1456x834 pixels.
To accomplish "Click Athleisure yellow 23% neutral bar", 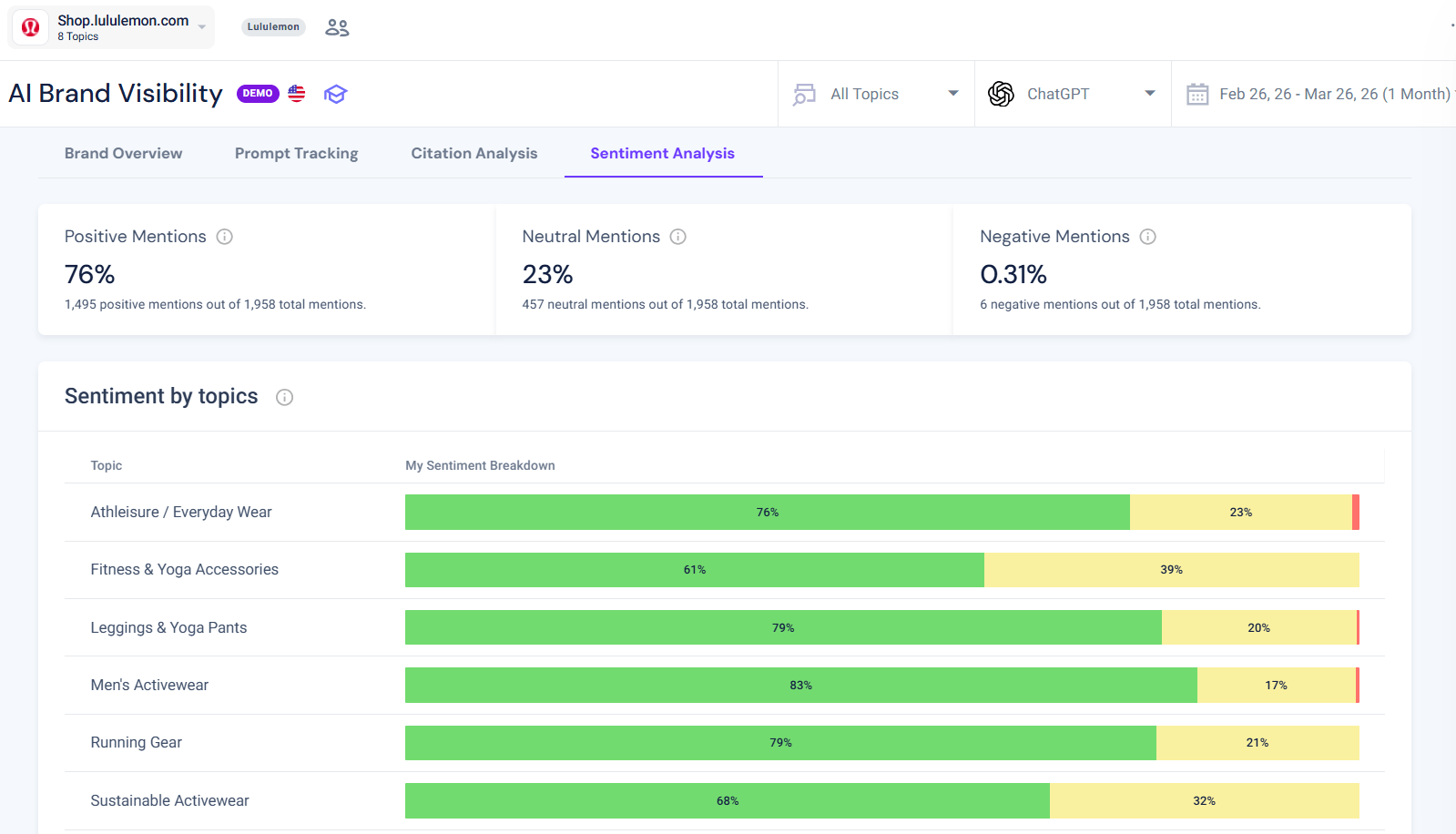I will [x=1241, y=512].
